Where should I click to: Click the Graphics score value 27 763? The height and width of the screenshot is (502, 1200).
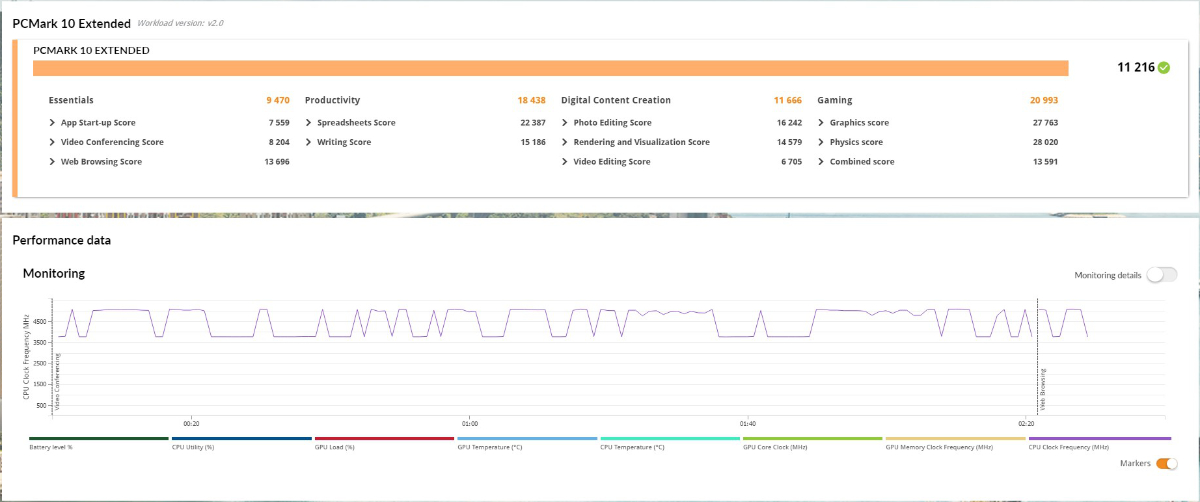(1044, 123)
